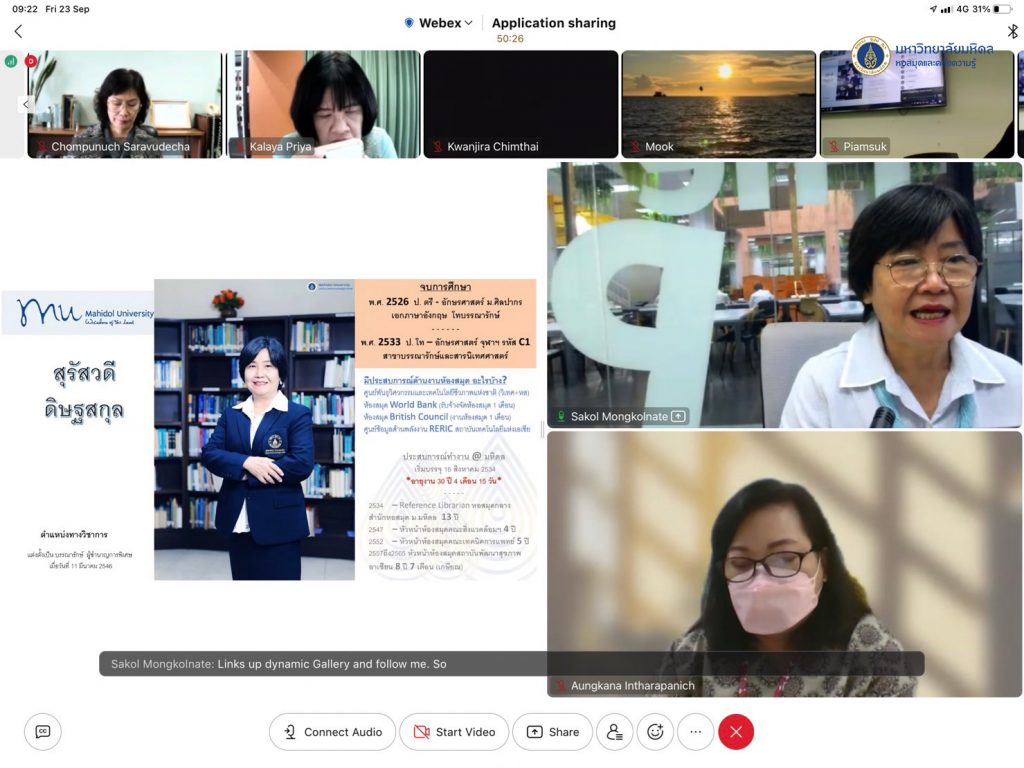Tap the Bluetooth audio device icon

(1011, 31)
